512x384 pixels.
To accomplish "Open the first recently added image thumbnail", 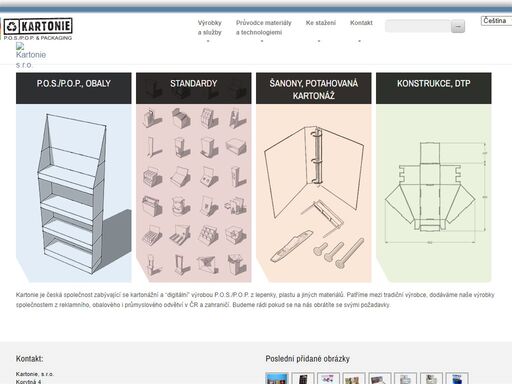I will 277,379.
